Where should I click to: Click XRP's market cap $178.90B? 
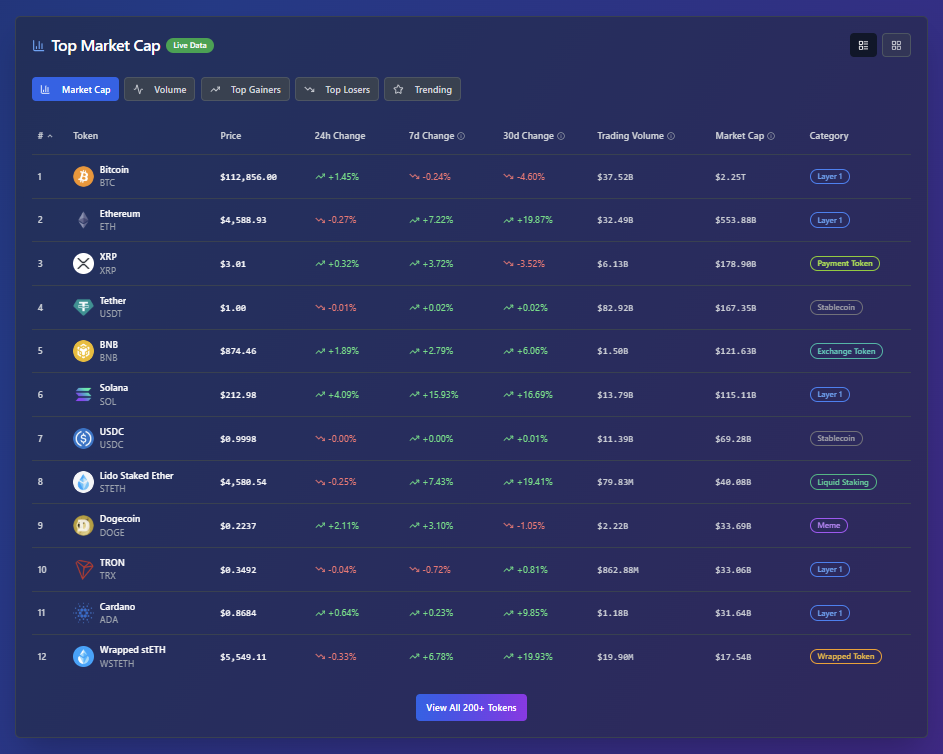coord(736,264)
